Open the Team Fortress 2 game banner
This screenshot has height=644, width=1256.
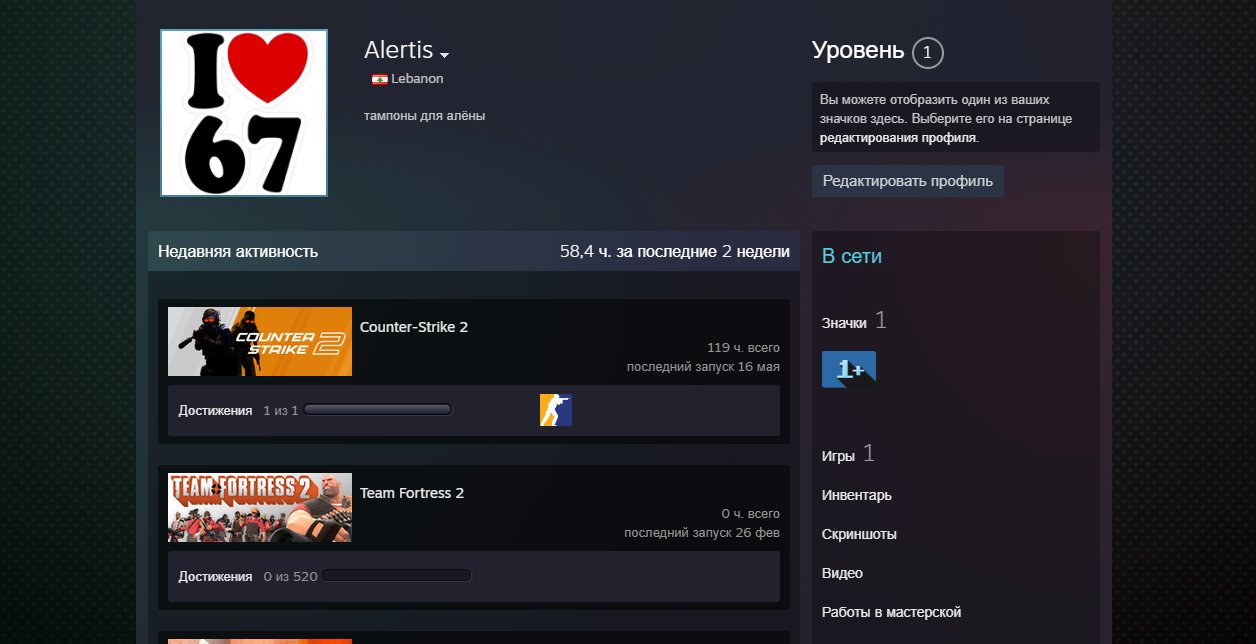tap(260, 507)
